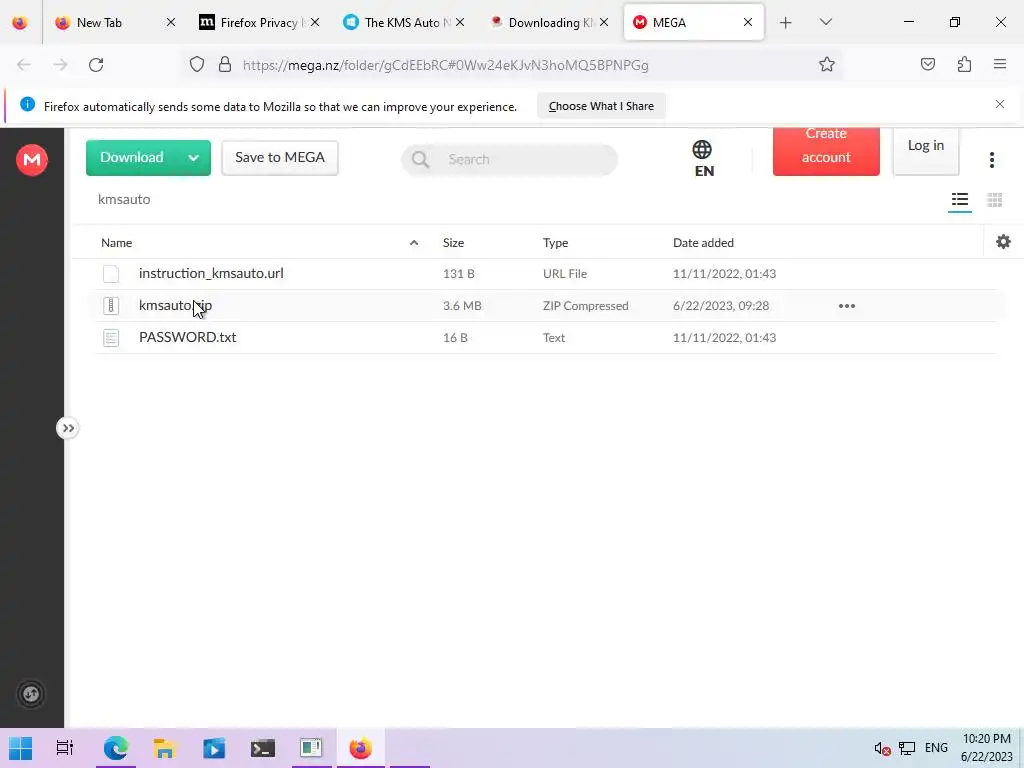Toggle the Name sort direction arrow
This screenshot has height=768, width=1024.
(x=413, y=243)
